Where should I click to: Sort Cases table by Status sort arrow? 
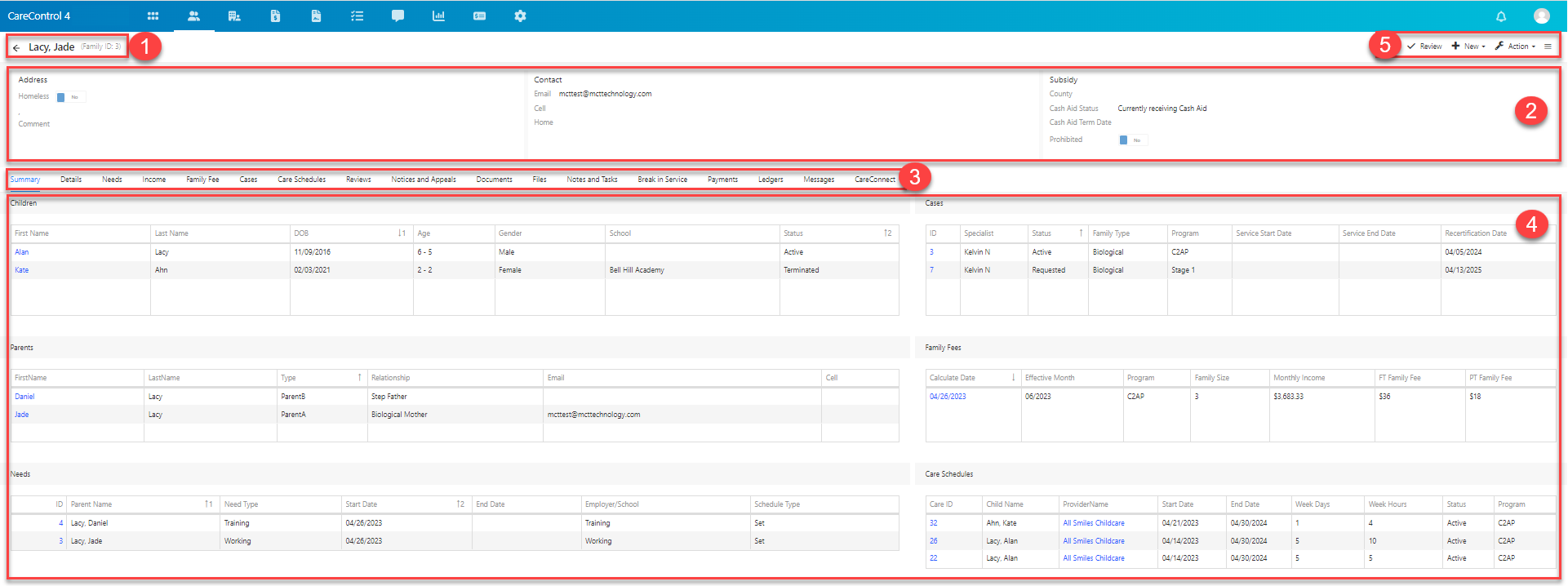(x=1081, y=233)
